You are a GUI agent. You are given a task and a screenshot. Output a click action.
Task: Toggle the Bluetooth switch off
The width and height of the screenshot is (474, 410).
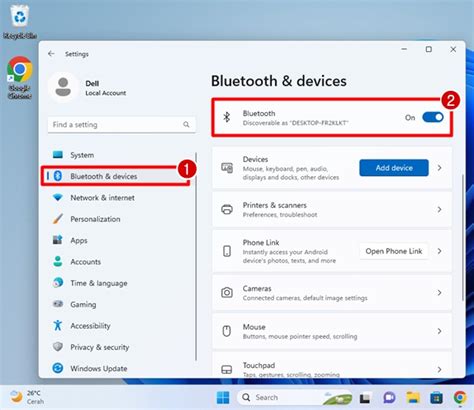pos(433,117)
